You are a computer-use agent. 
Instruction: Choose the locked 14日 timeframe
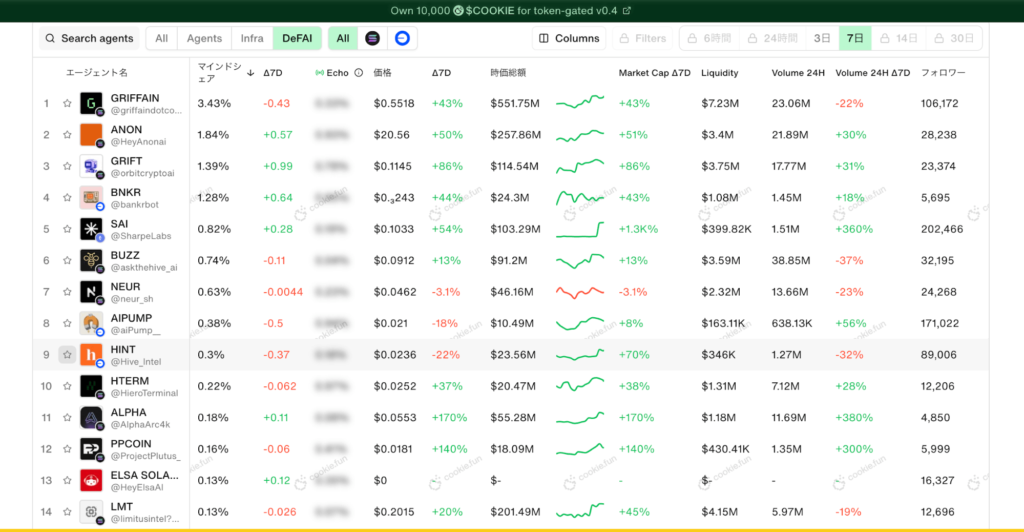[899, 39]
